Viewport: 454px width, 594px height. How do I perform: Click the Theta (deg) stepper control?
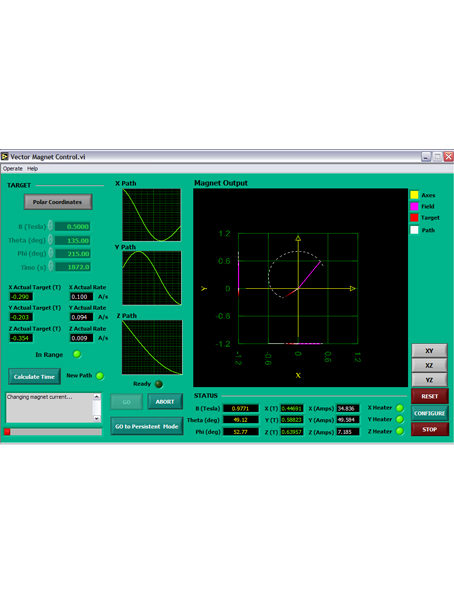click(x=50, y=240)
